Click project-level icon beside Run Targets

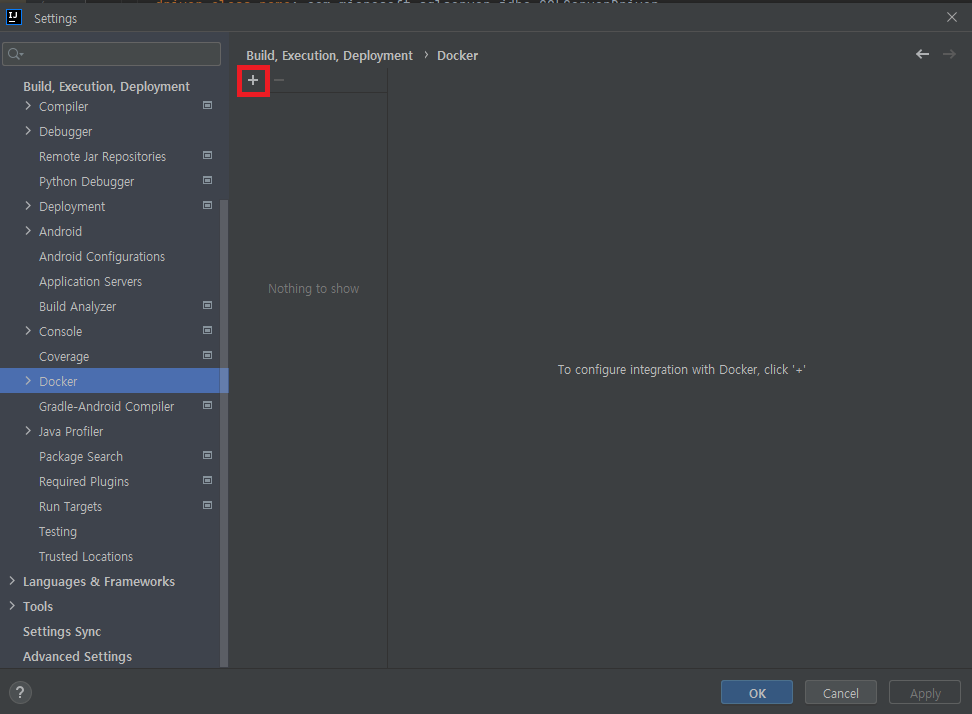pyautogui.click(x=208, y=505)
